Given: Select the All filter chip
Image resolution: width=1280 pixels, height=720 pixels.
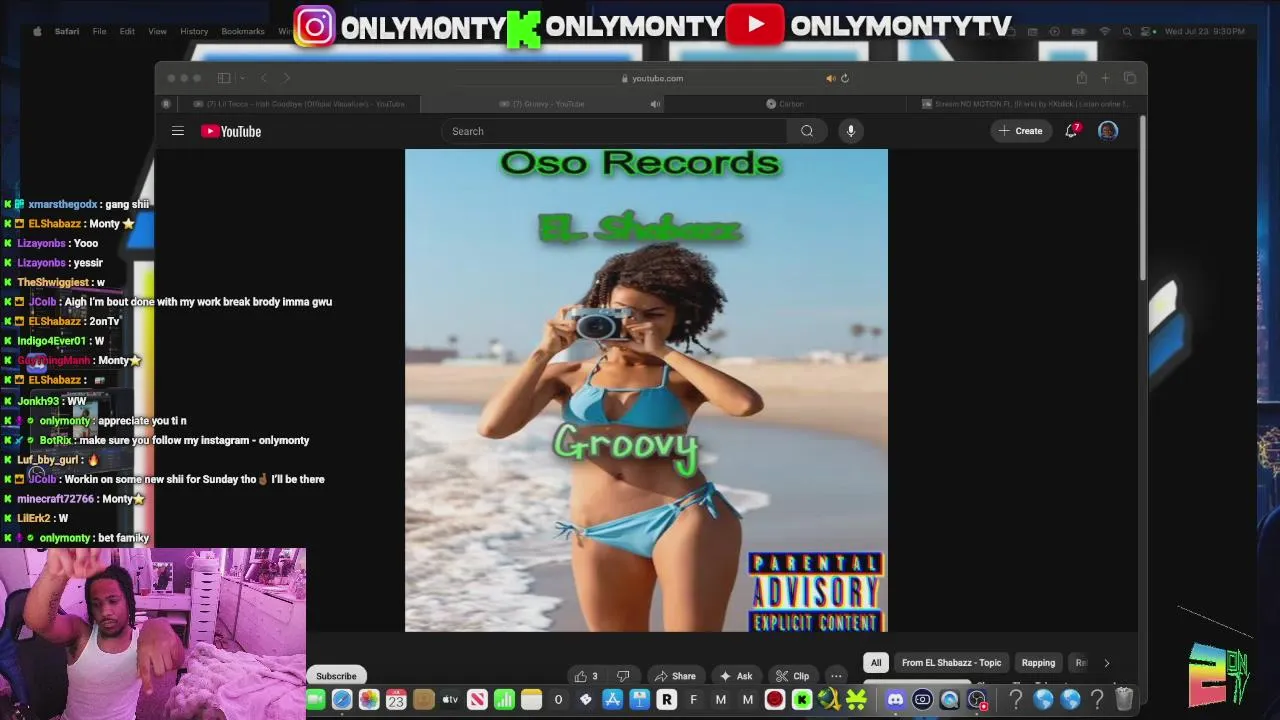Looking at the screenshot, I should click(x=876, y=663).
